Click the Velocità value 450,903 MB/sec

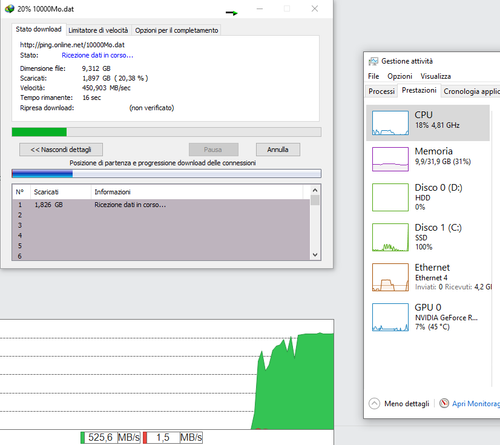pos(106,88)
